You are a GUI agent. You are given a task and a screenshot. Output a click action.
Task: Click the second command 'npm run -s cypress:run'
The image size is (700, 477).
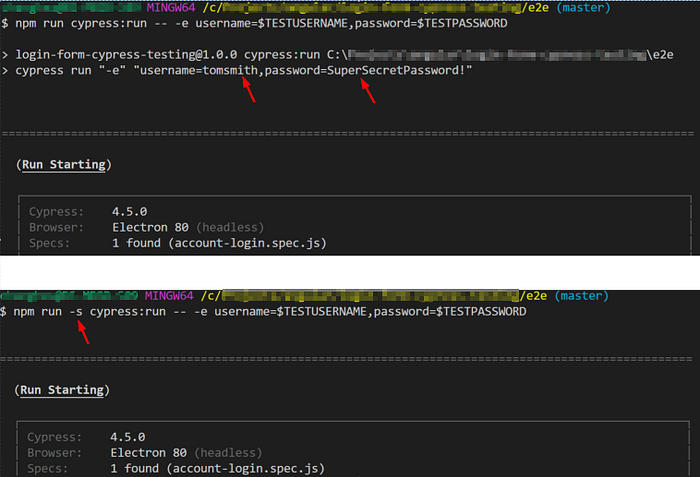pos(89,311)
